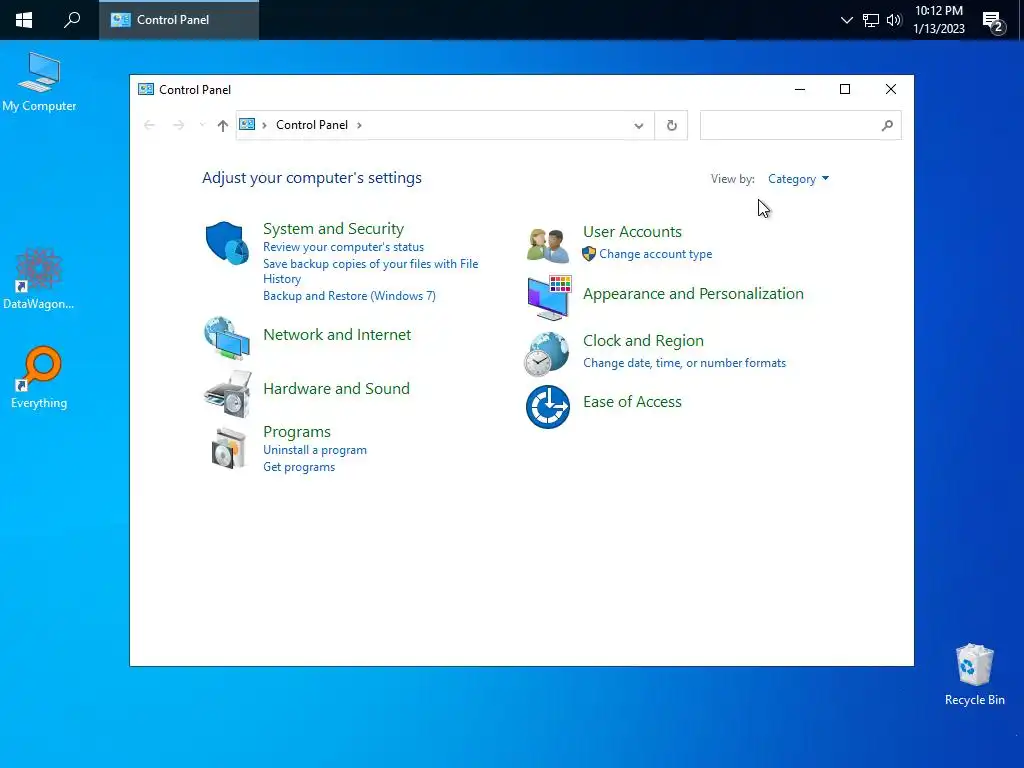
Task: Open the Ease of Access icon
Action: coord(548,407)
